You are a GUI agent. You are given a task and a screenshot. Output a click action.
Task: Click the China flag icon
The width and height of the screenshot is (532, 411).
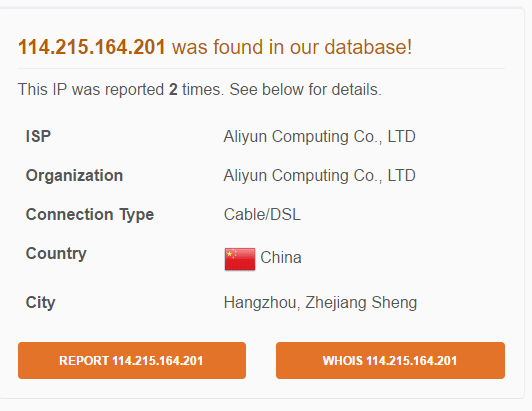(x=240, y=259)
